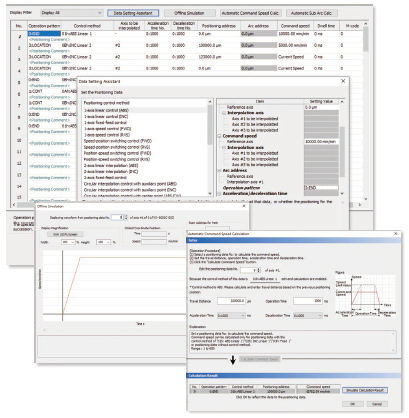Screen dimensions: 409x418
Task: Launch Offline Simulation from the top toolbar
Action: 189,13
